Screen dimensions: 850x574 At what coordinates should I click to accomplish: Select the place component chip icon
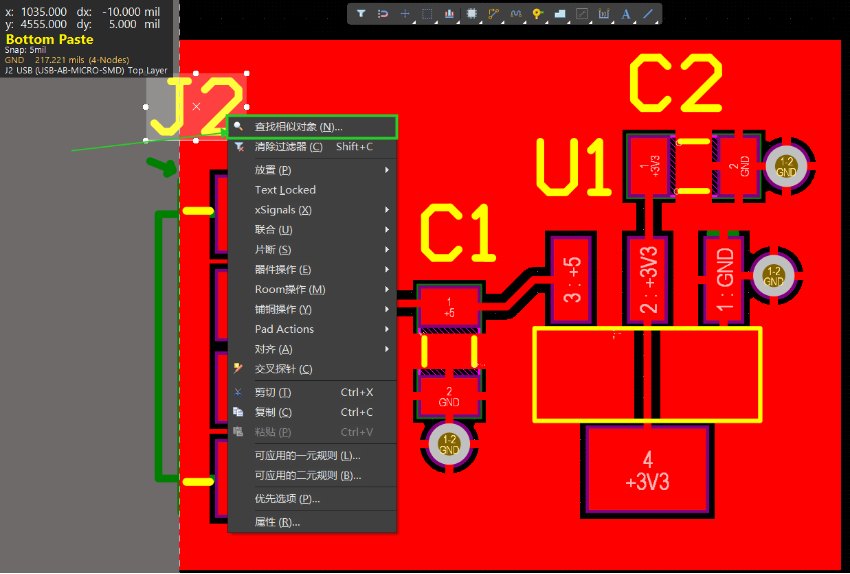(471, 14)
